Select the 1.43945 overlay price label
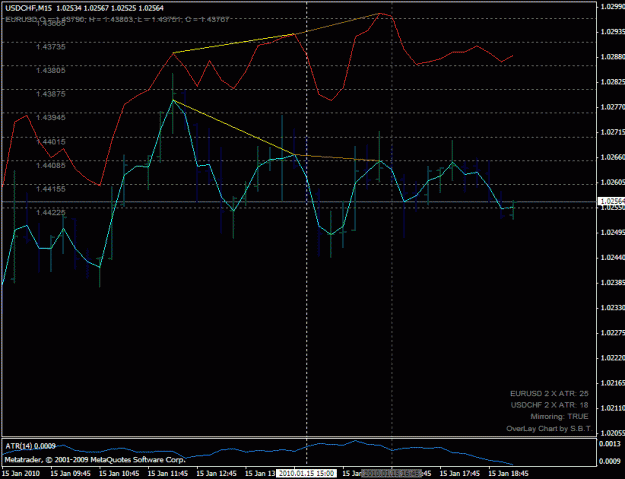 click(x=51, y=117)
